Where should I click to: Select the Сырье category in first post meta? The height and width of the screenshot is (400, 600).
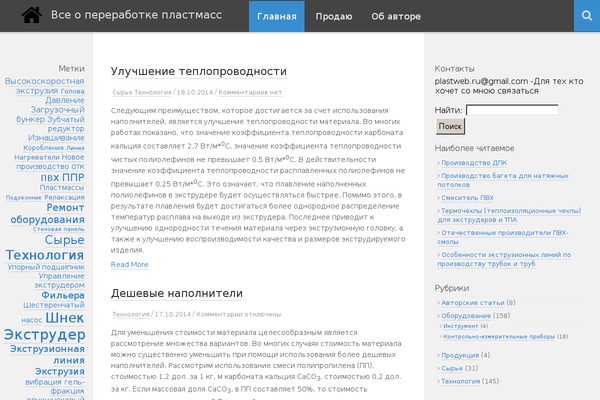(x=122, y=92)
